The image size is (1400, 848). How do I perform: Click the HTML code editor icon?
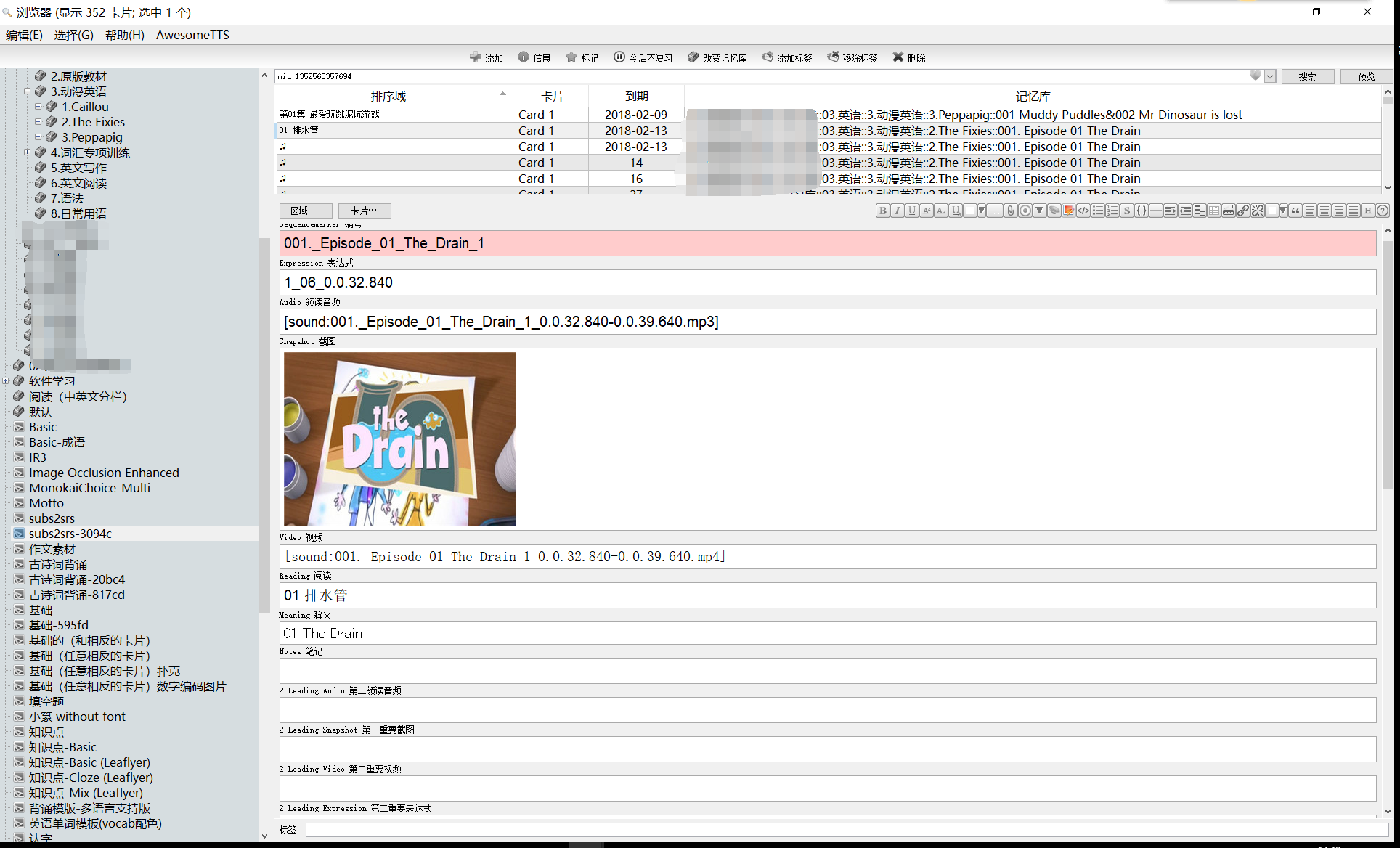[1083, 211]
